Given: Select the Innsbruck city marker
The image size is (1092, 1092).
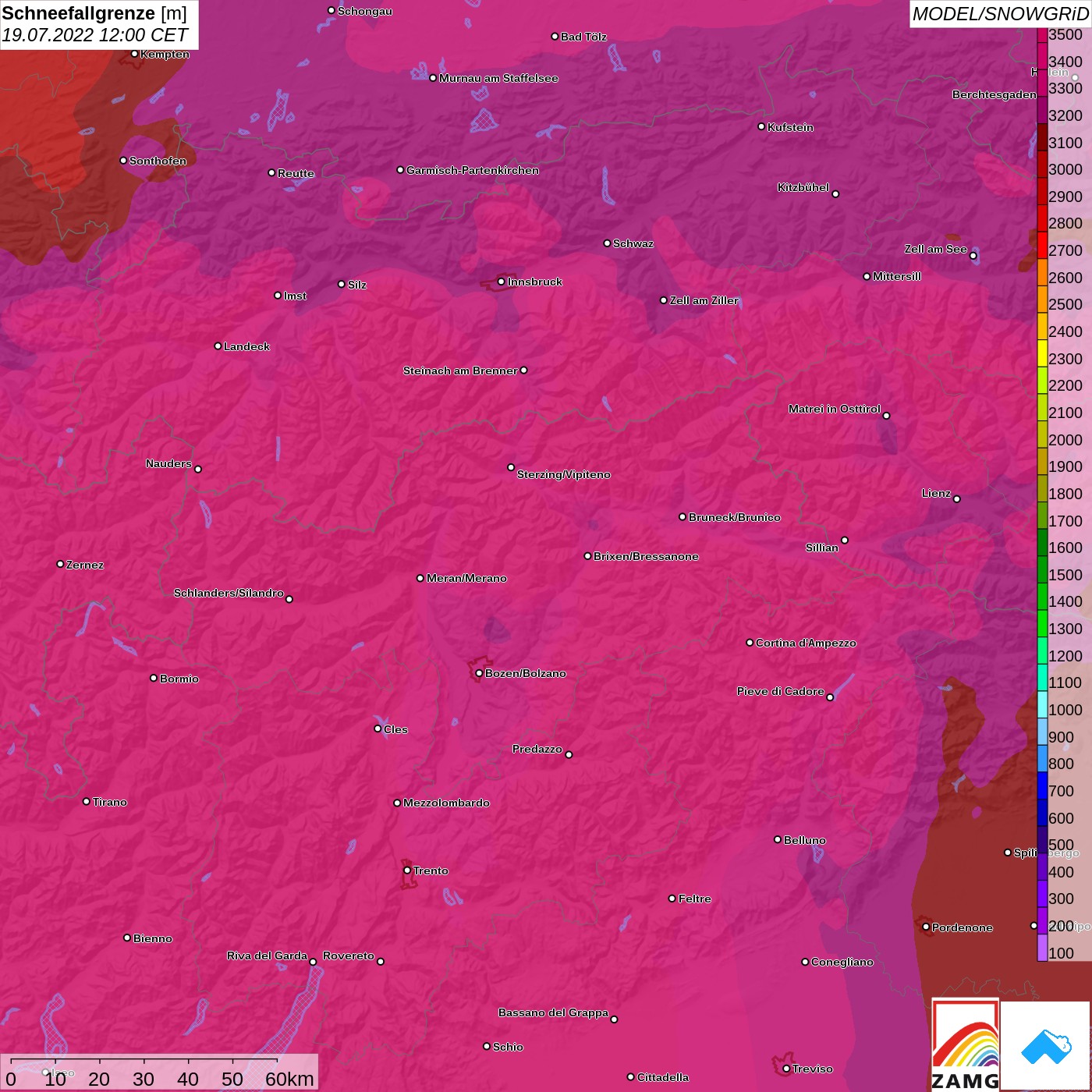Looking at the screenshot, I should pos(501,282).
